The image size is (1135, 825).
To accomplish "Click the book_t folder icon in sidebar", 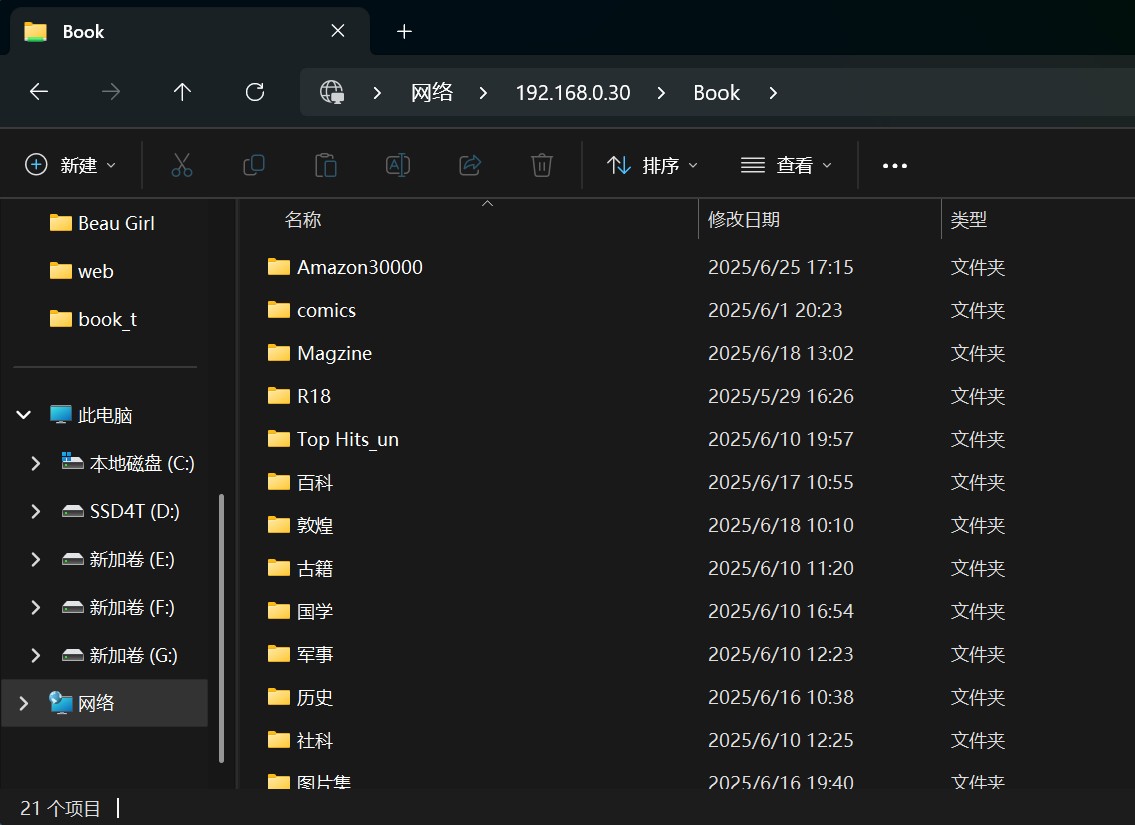I will [61, 319].
